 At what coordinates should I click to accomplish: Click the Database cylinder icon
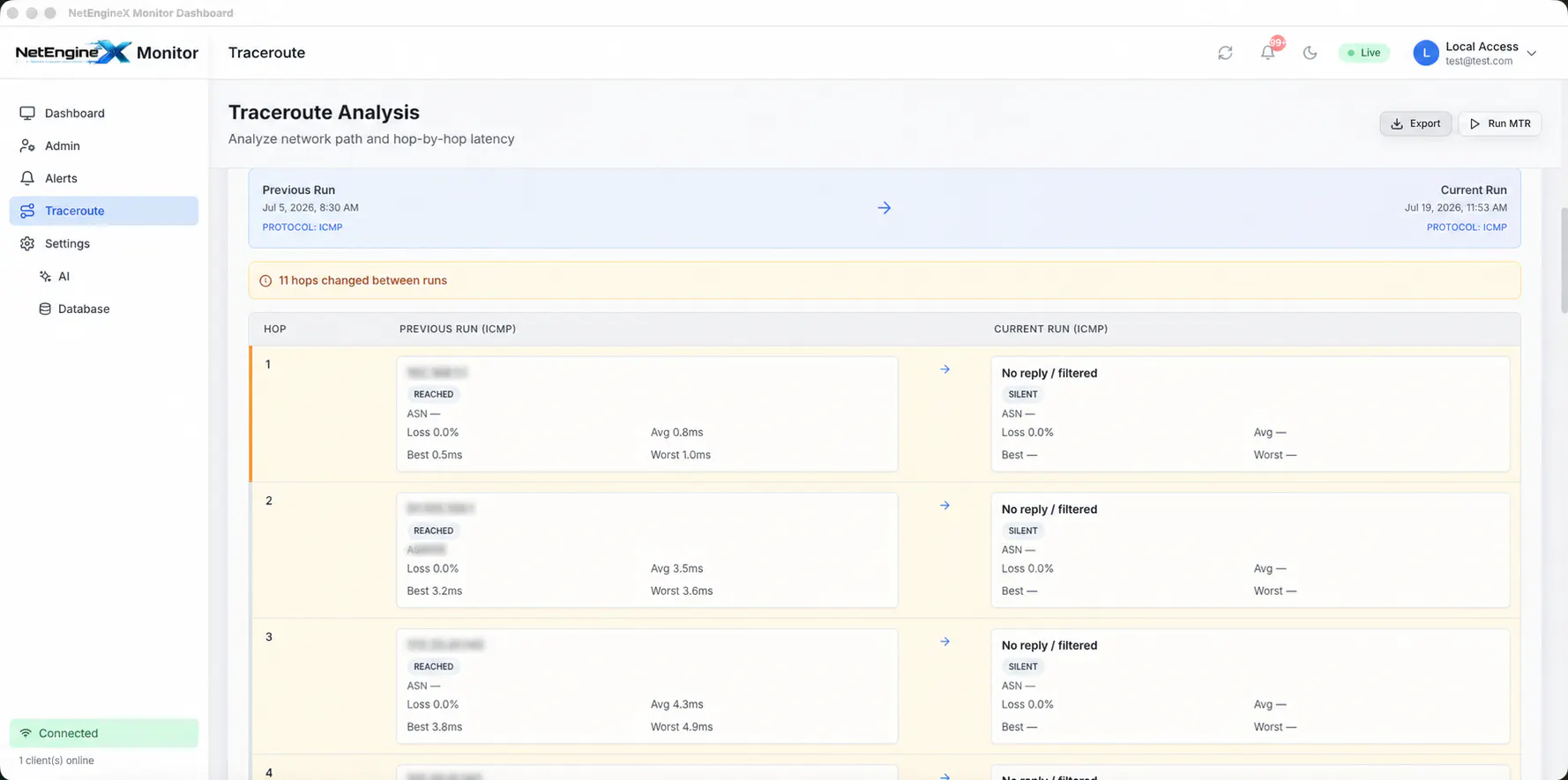(45, 308)
